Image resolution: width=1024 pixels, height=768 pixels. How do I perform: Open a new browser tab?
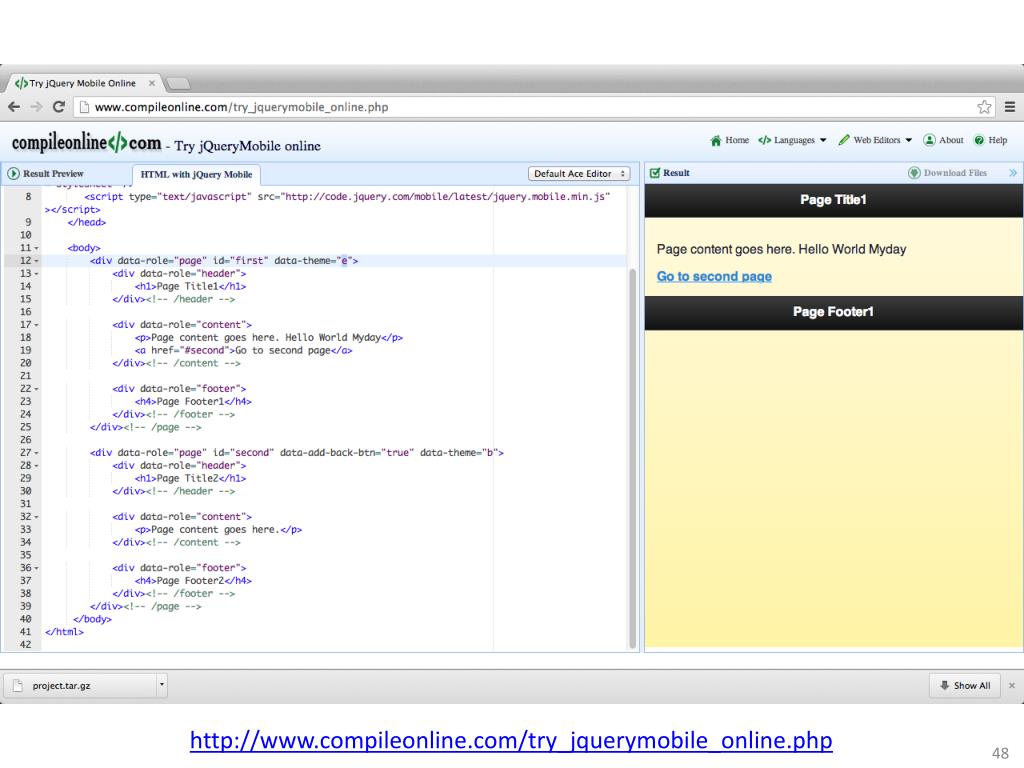click(x=178, y=84)
